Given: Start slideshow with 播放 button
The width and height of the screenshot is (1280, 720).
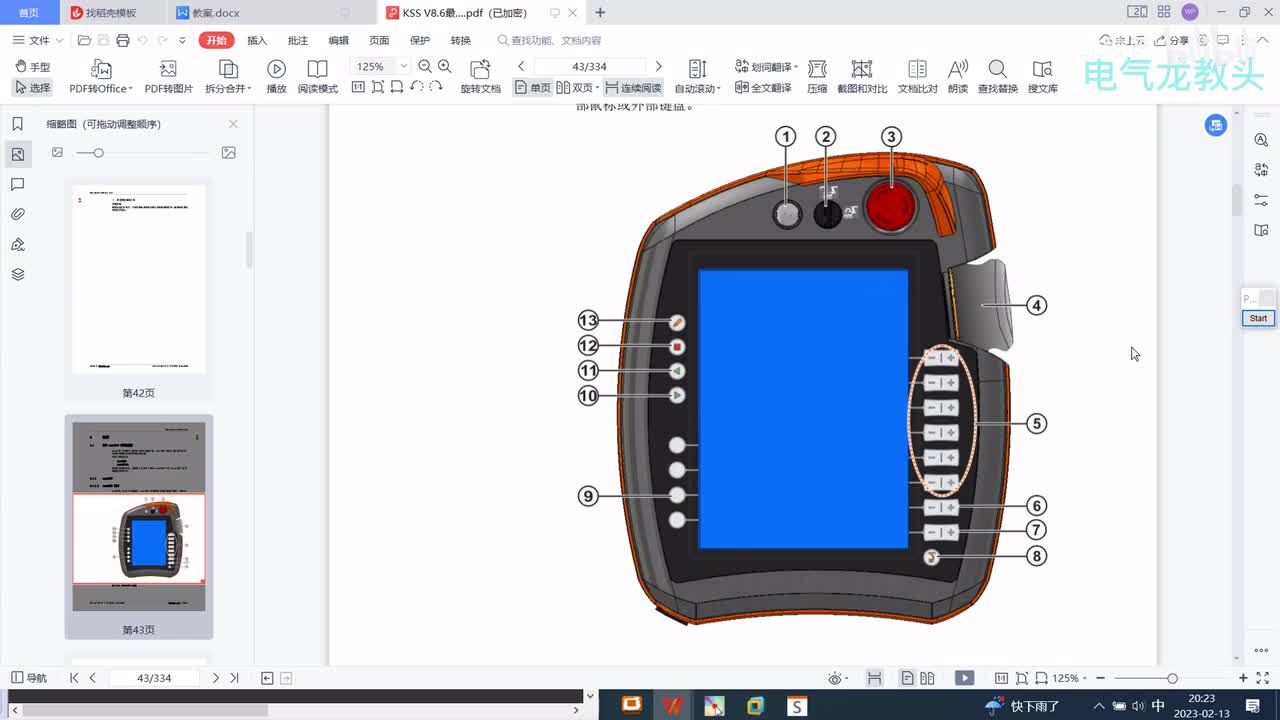Looking at the screenshot, I should tap(277, 76).
